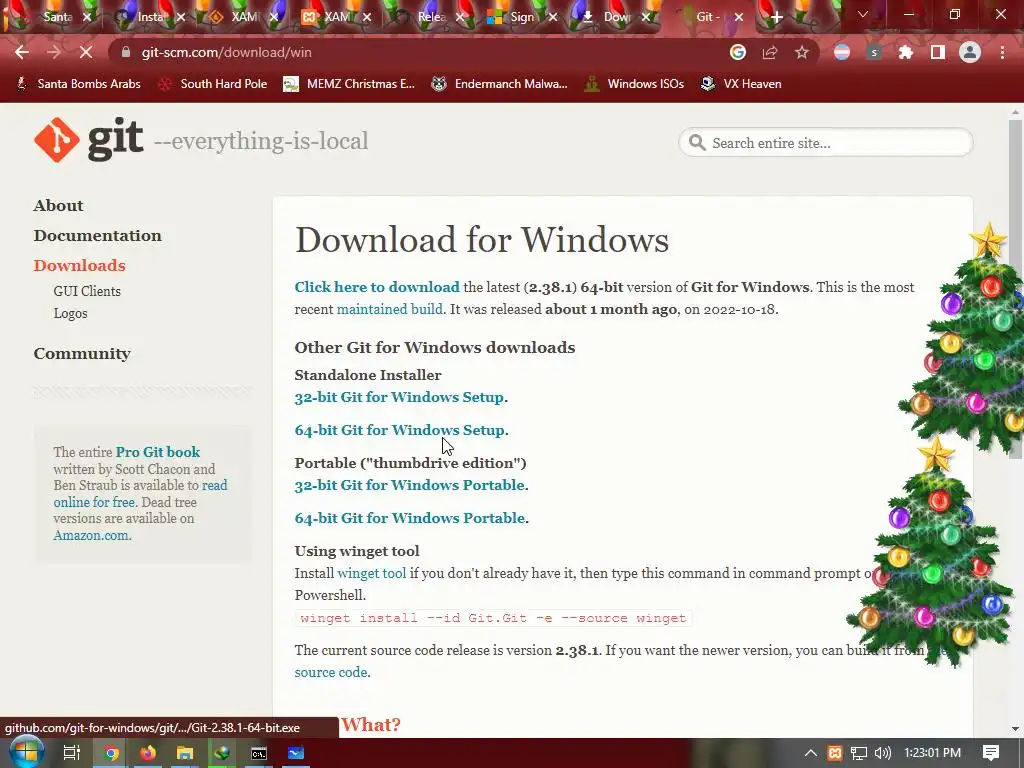1024x768 pixels.
Task: Open the share page icon
Action: click(770, 52)
